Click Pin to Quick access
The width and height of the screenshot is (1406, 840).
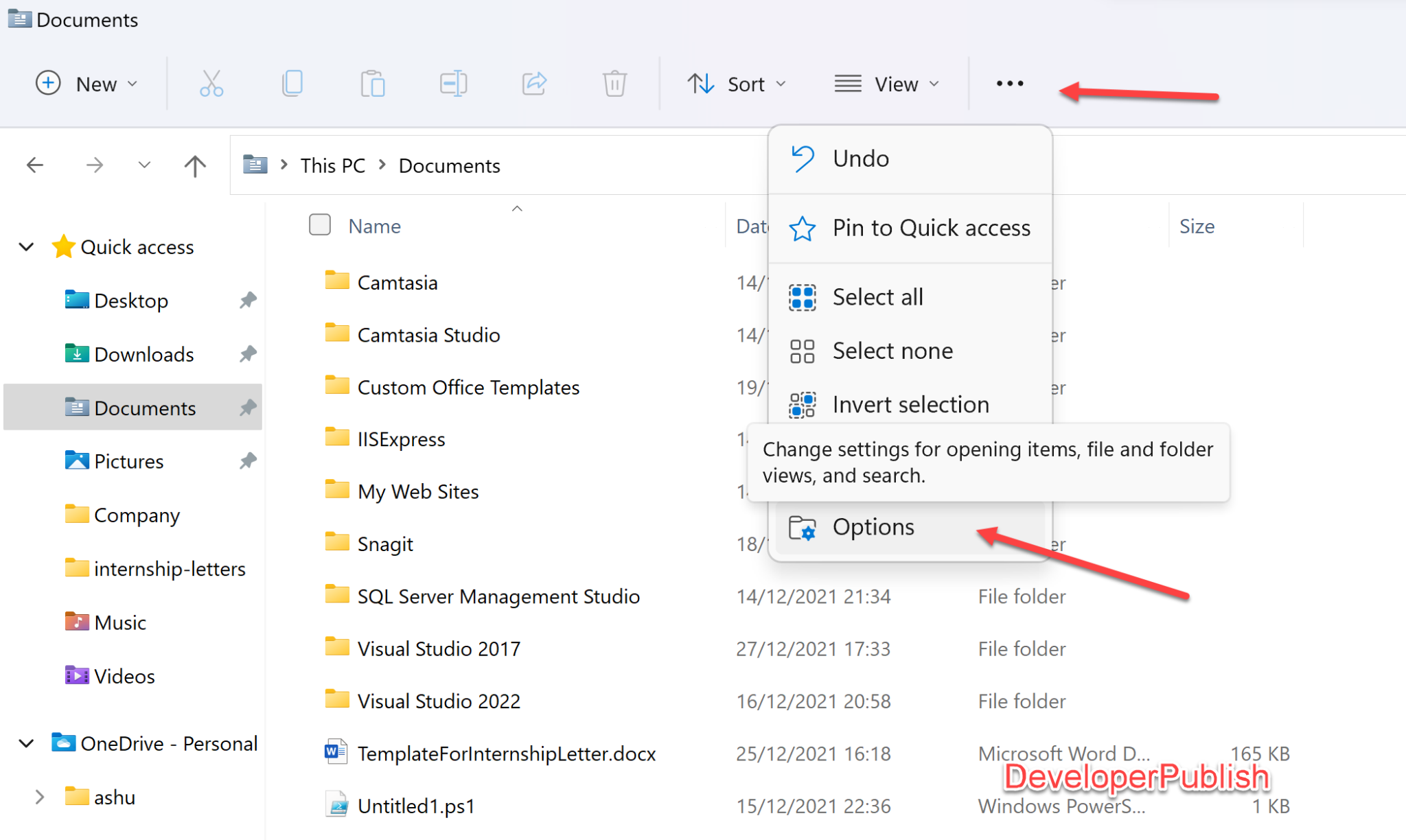931,227
